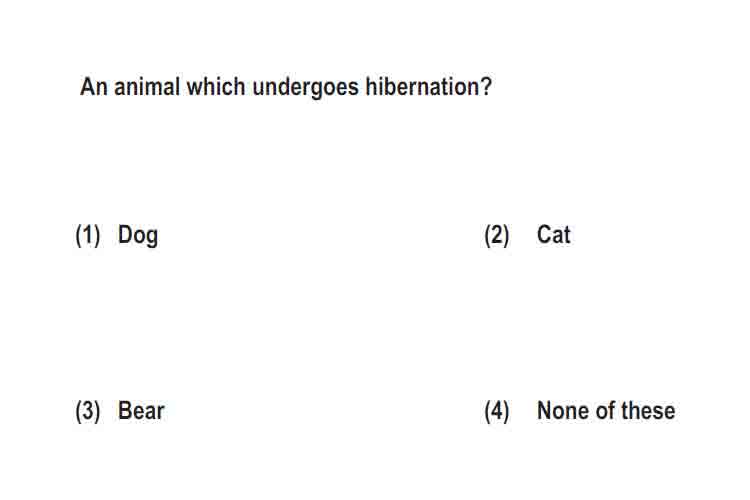This screenshot has height=500, width=750.
Task: Click the word of in option four
Action: [x=605, y=411]
